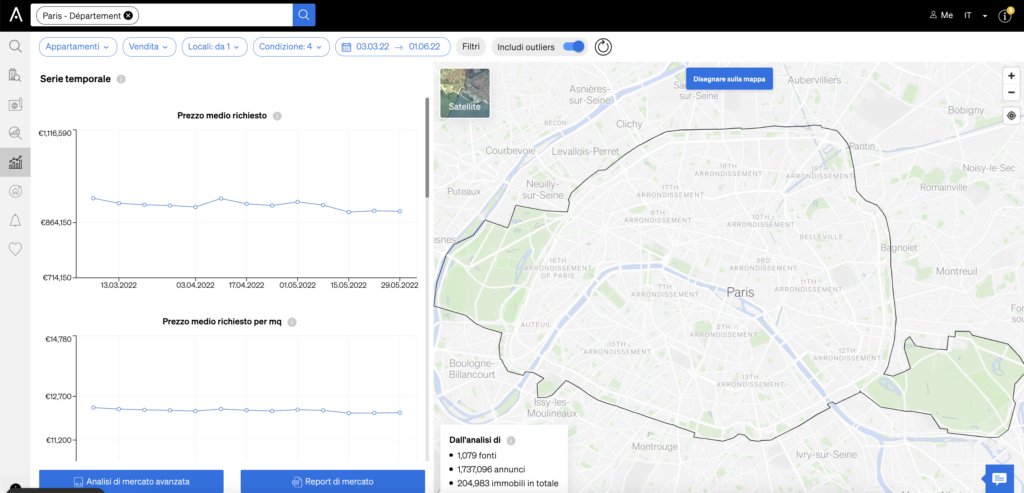
Task: Remove the Paris - Département search tag
Action: click(128, 15)
